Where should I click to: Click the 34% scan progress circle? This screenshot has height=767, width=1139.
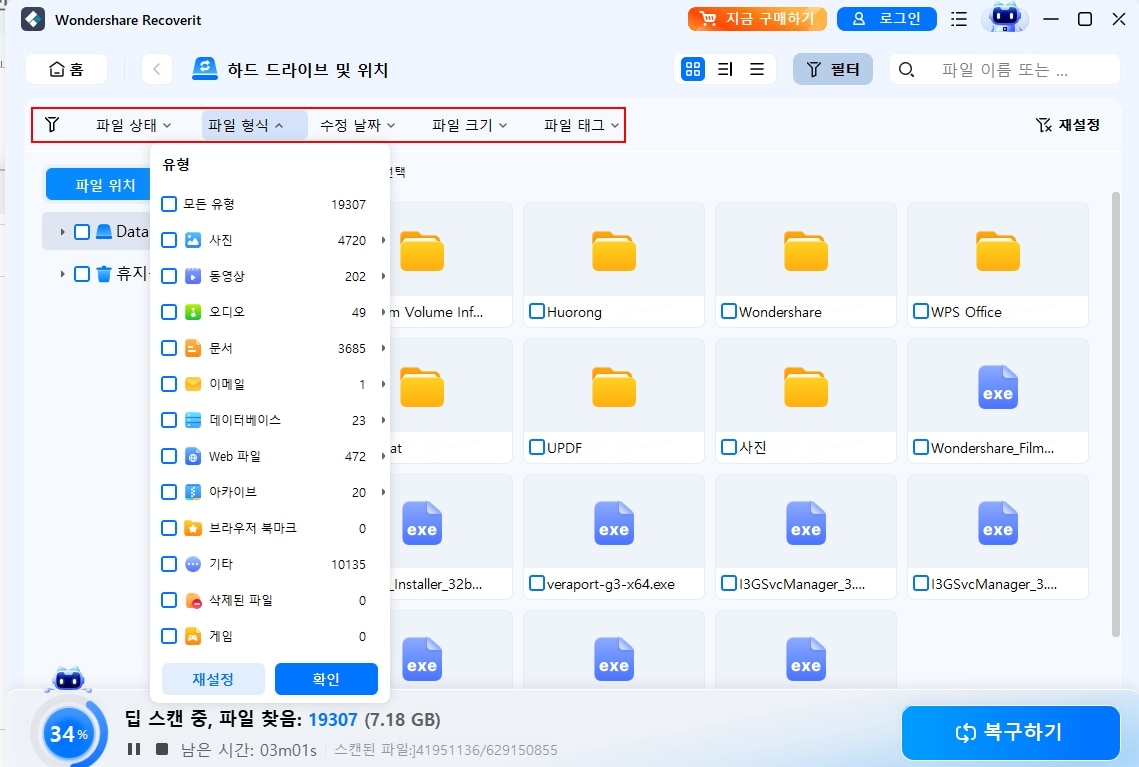tap(68, 733)
